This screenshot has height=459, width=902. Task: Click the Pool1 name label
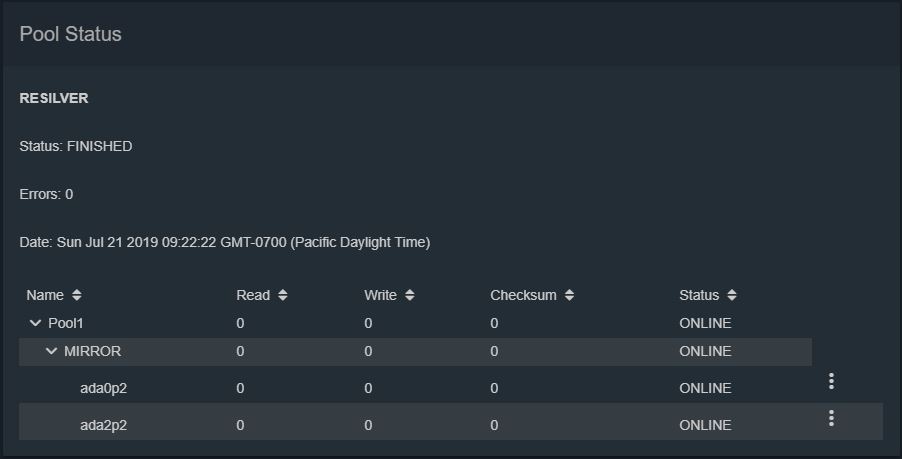click(66, 323)
